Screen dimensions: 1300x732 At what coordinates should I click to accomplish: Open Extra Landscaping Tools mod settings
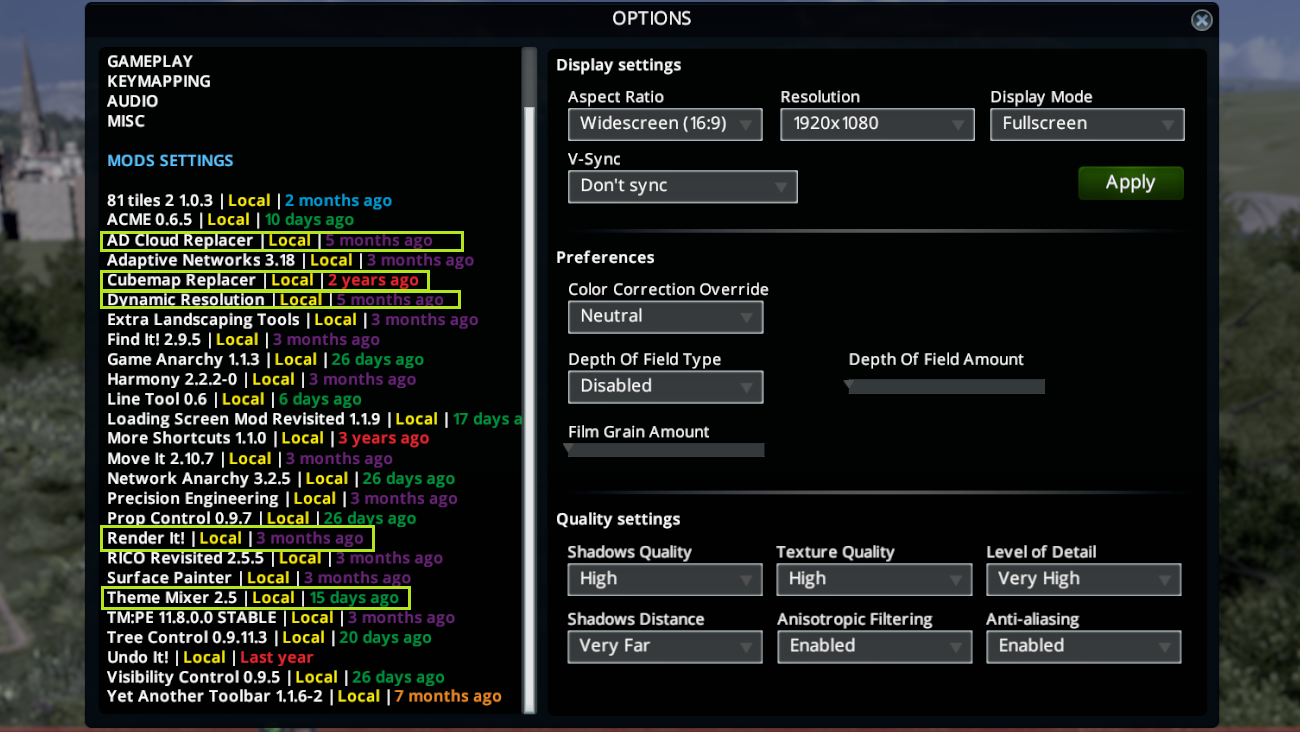pyautogui.click(x=292, y=320)
